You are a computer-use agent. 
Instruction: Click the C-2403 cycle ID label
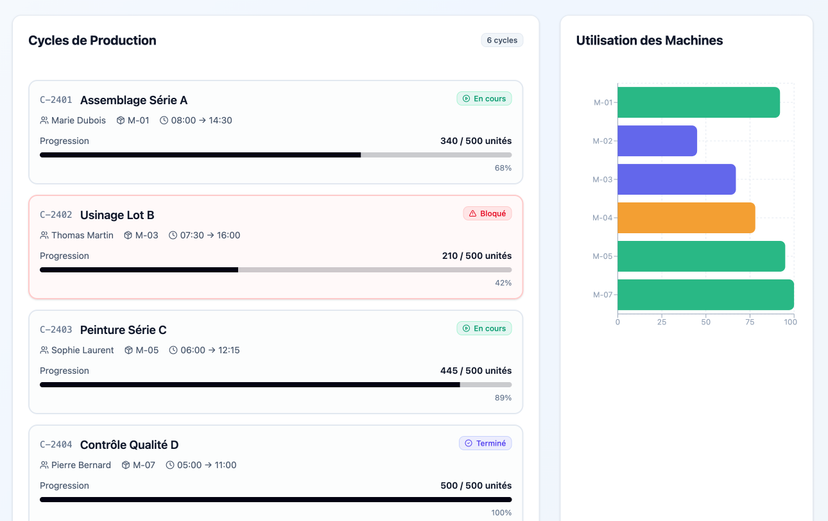tap(56, 330)
